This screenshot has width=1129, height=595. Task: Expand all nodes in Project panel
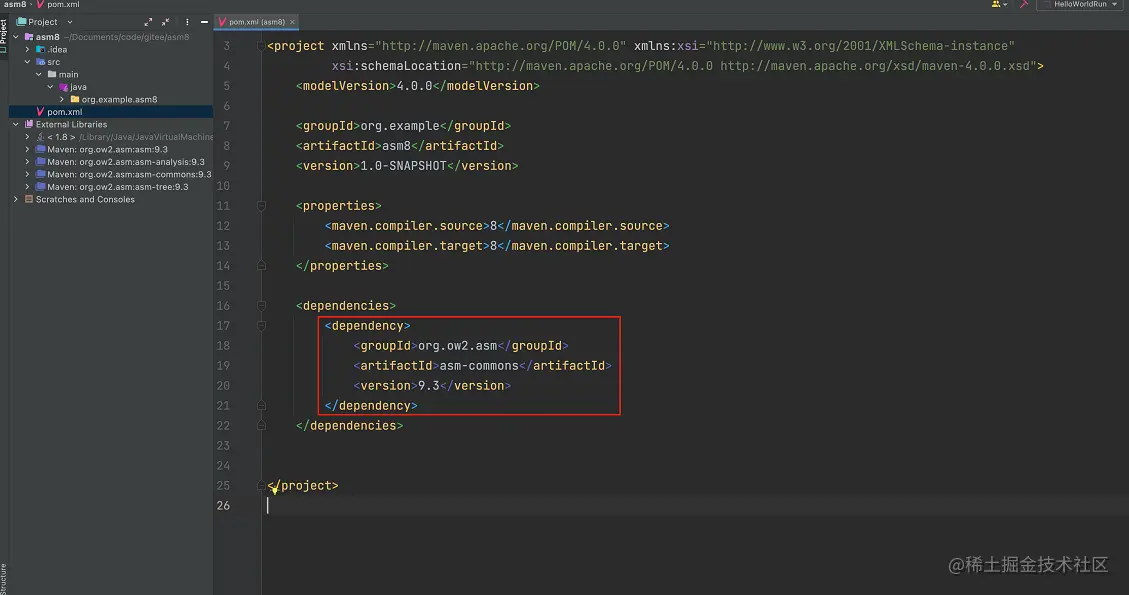click(x=148, y=22)
